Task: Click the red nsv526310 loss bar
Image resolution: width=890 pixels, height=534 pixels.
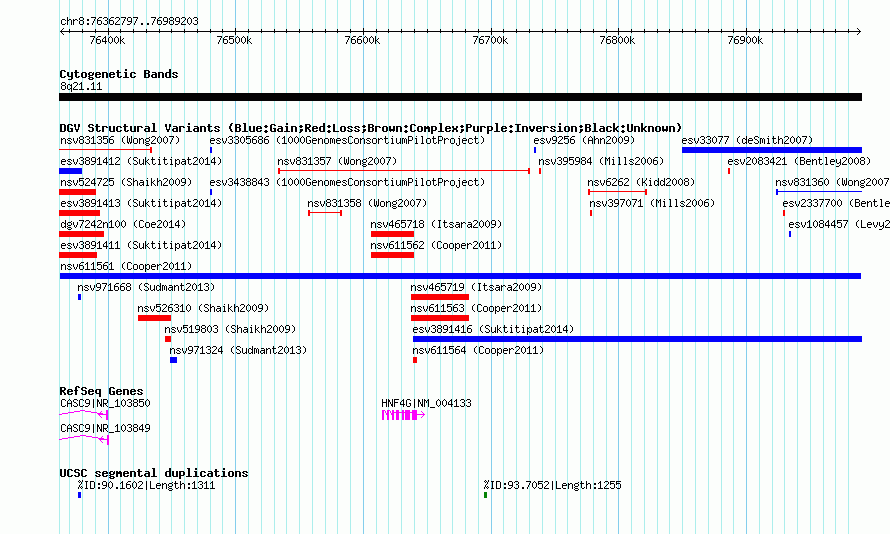Action: [x=154, y=318]
